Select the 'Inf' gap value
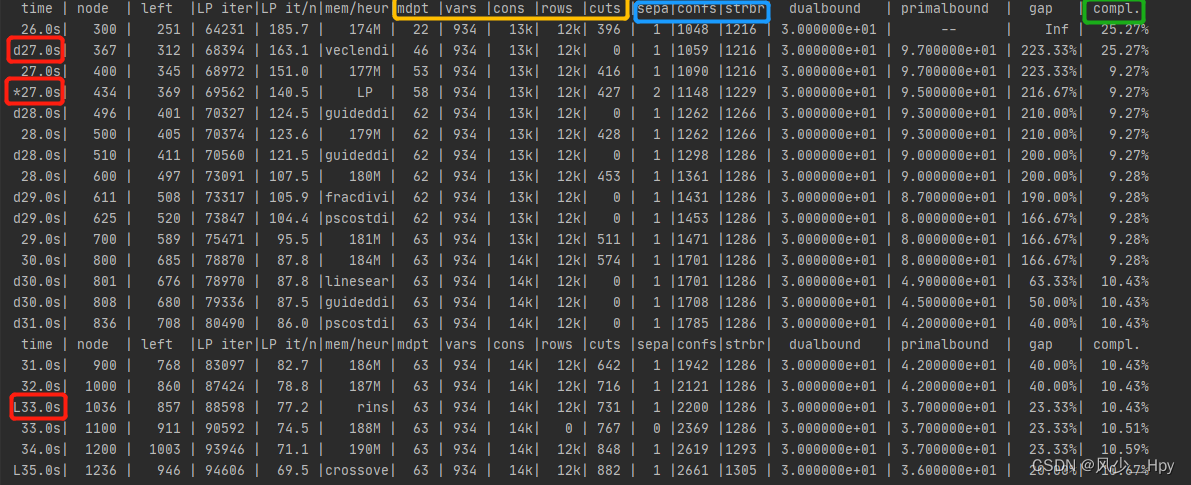Screen dimensions: 1191x485 coord(1057,30)
